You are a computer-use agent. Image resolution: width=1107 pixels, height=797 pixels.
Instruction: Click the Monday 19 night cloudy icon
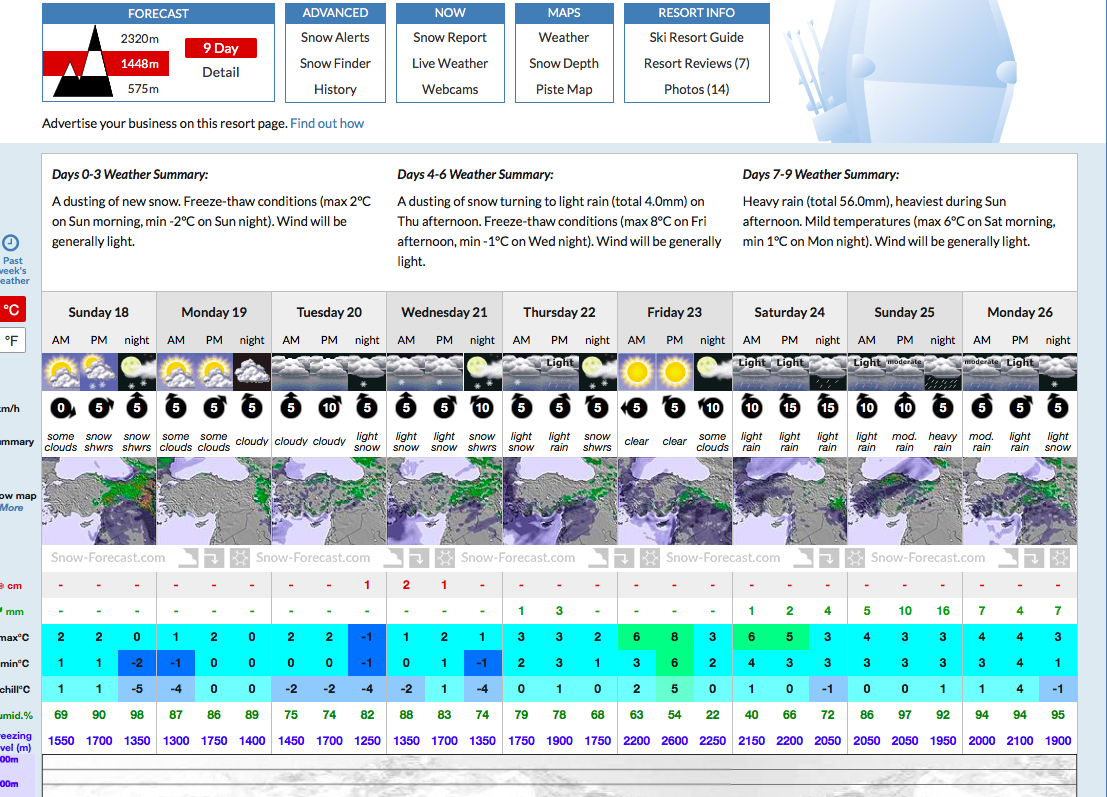coord(252,372)
